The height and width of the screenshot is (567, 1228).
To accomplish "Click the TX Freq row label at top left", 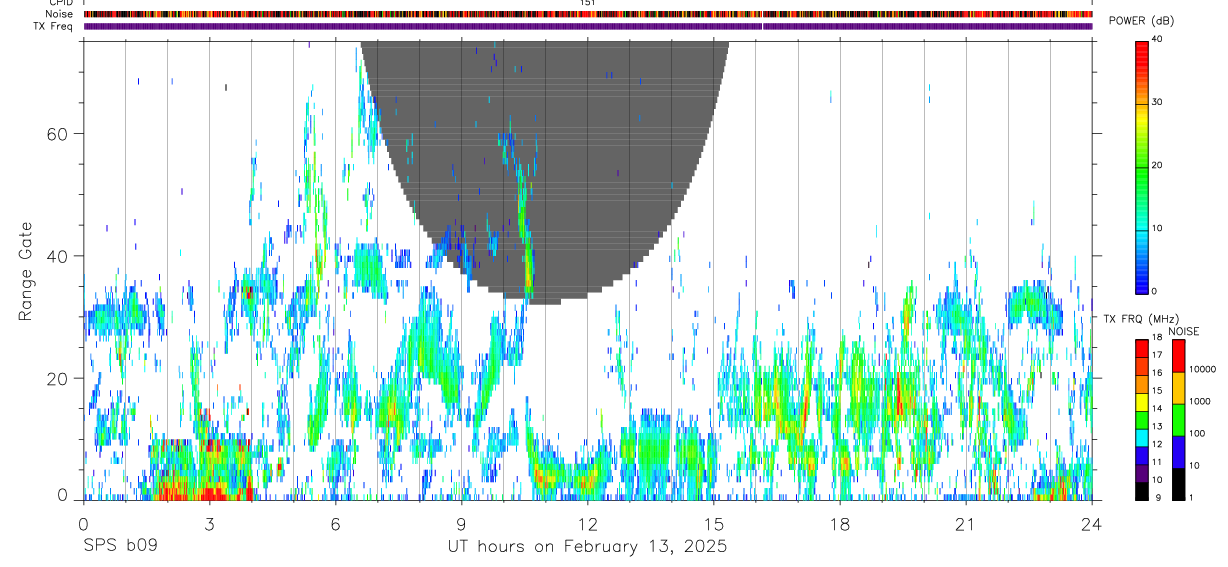I will click(53, 26).
